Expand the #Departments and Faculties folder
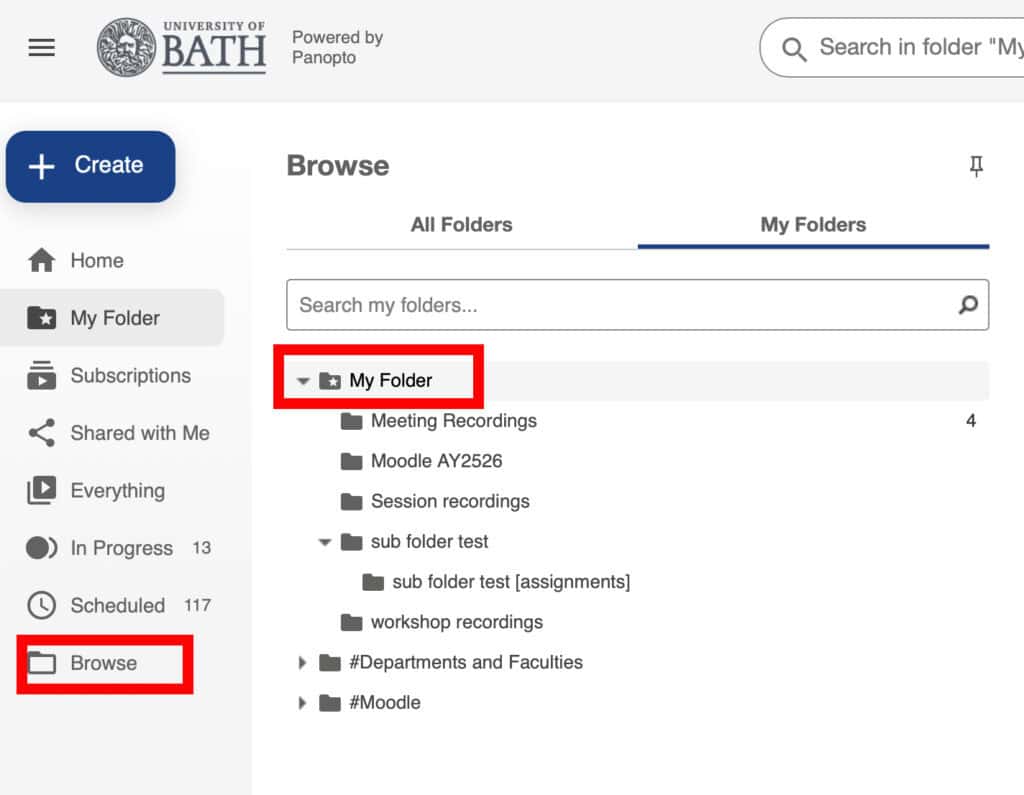The height and width of the screenshot is (795, 1024). click(303, 662)
